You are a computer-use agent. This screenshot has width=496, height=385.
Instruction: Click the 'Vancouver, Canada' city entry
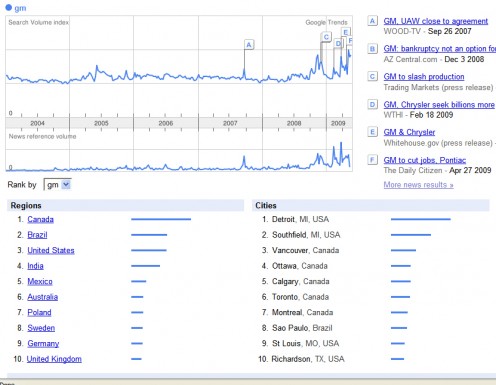pyautogui.click(x=305, y=250)
